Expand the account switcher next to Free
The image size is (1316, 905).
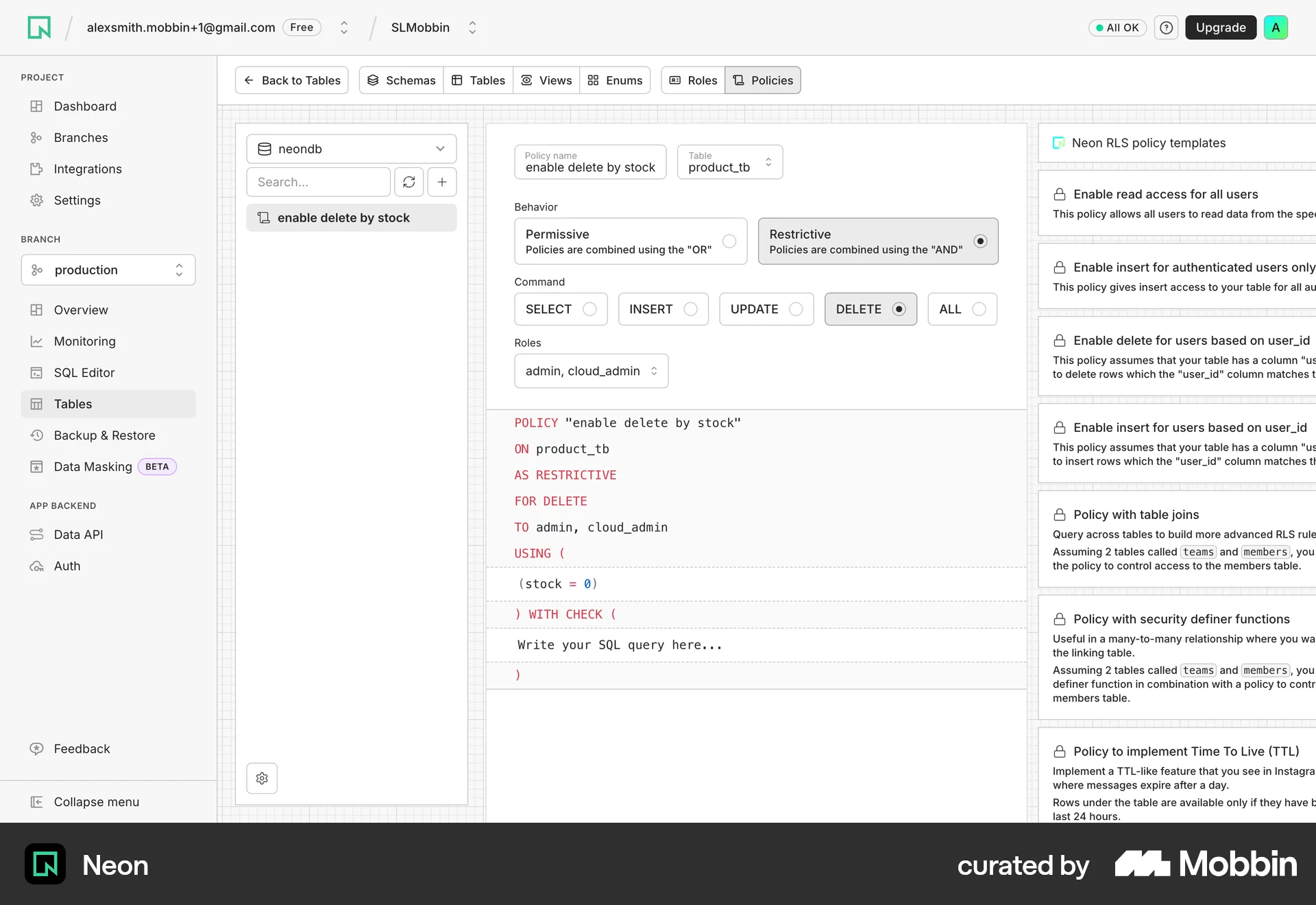[x=344, y=27]
